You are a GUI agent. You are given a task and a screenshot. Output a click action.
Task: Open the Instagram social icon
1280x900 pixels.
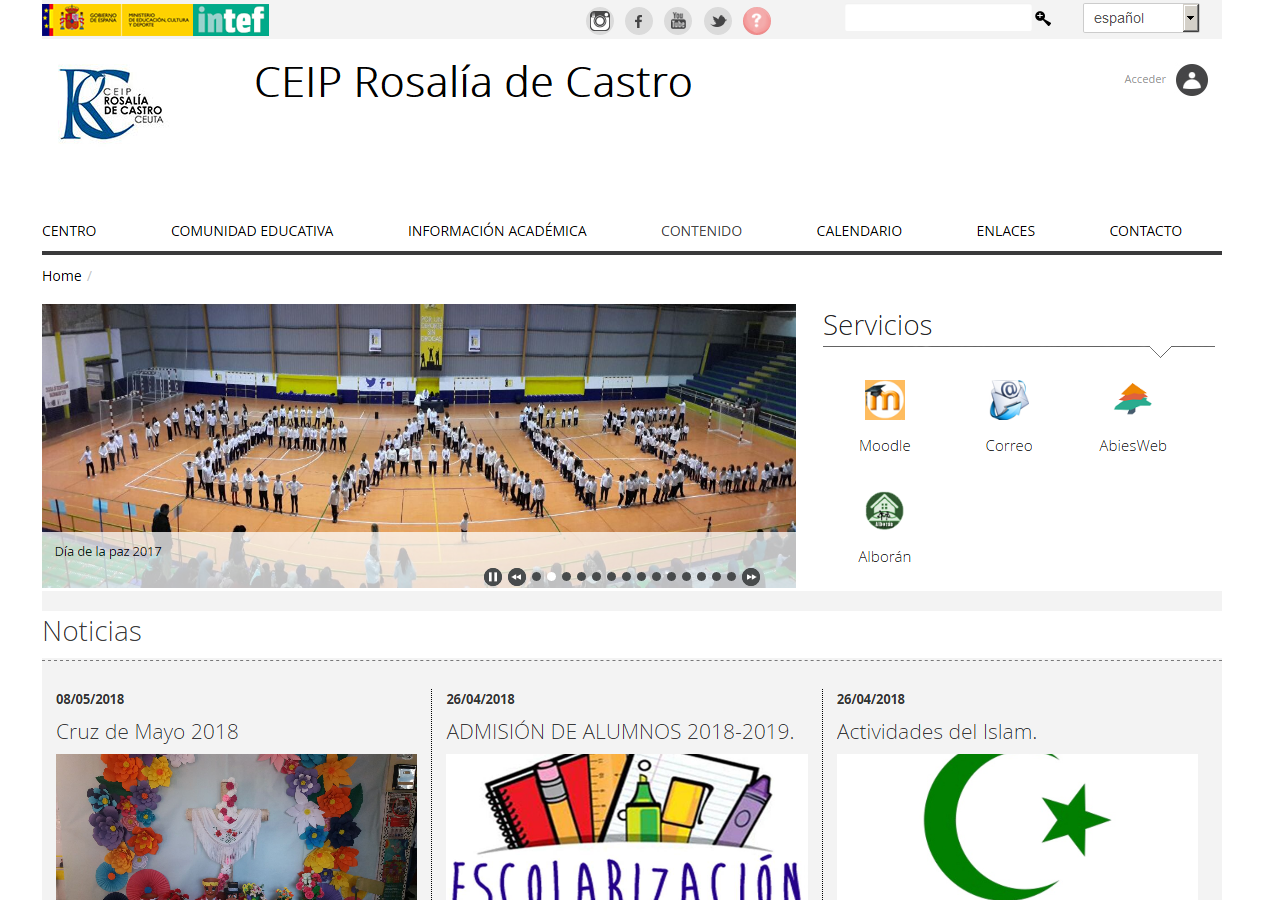[599, 21]
